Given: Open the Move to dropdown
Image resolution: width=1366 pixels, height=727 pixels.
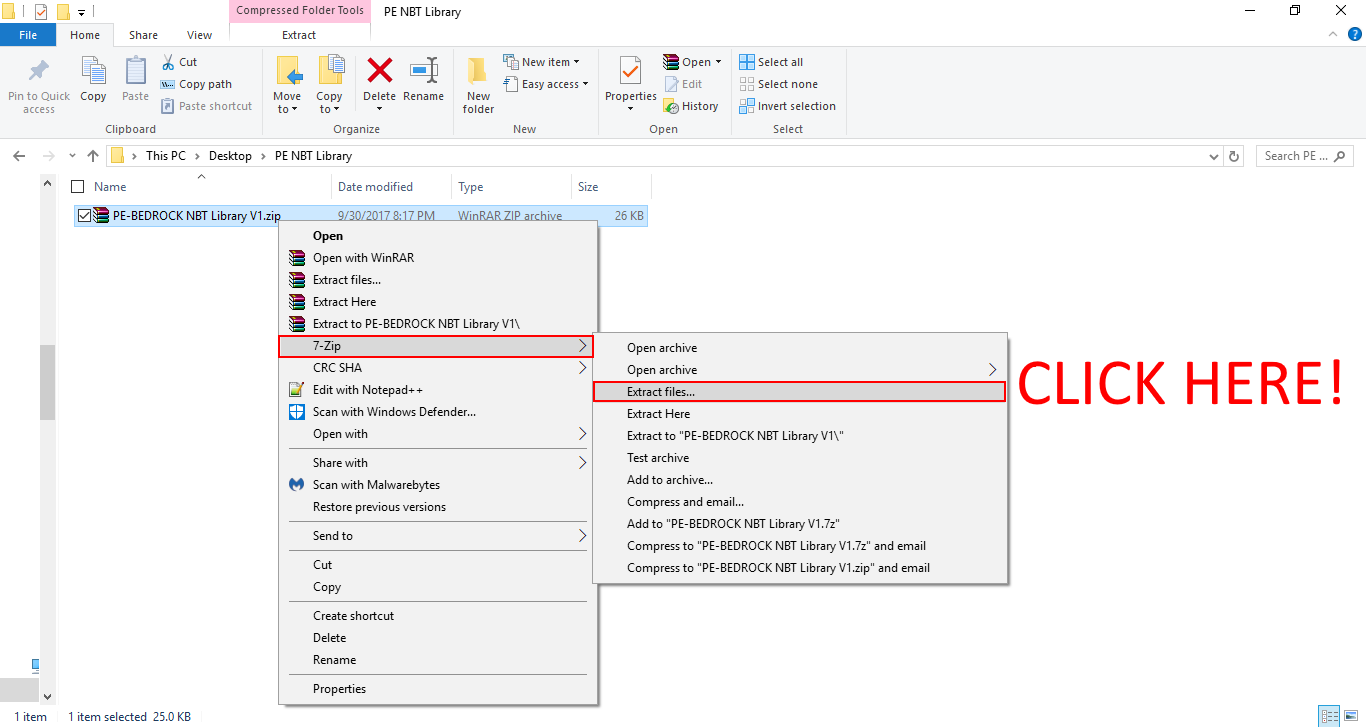Looking at the screenshot, I should coord(287,103).
